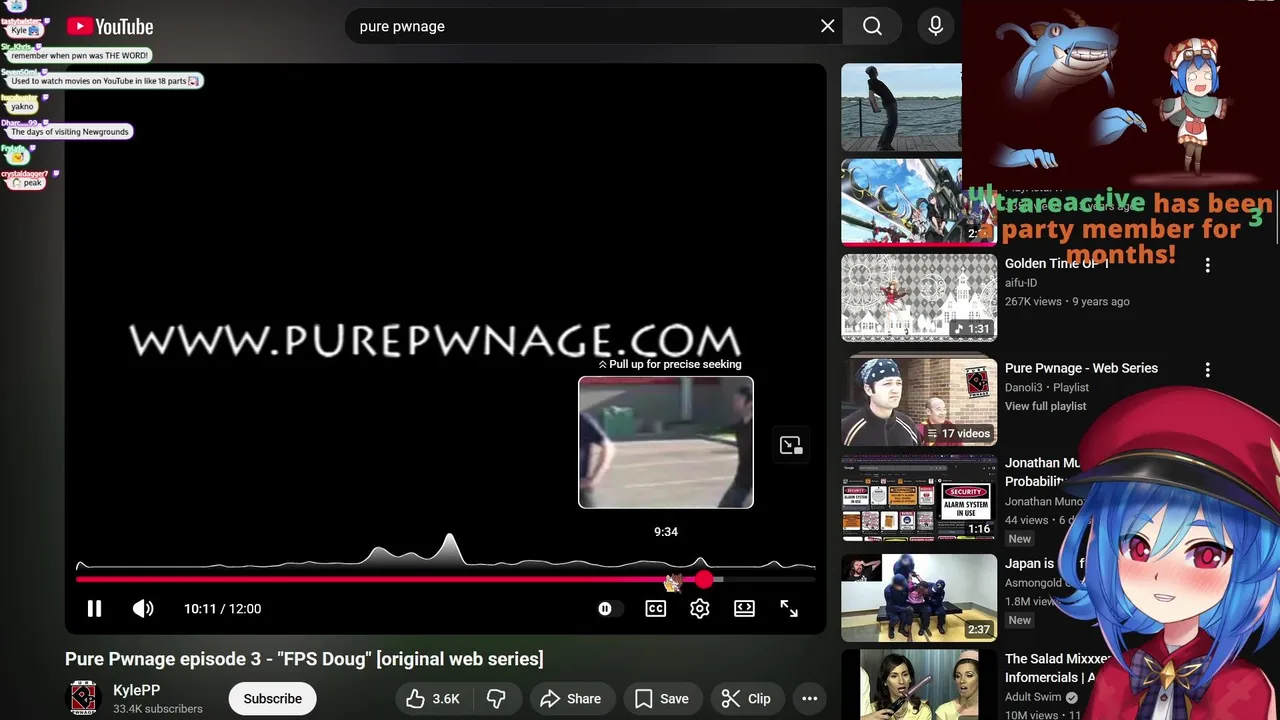This screenshot has width=1280, height=720.
Task: Clear the search box text
Action: (x=827, y=27)
